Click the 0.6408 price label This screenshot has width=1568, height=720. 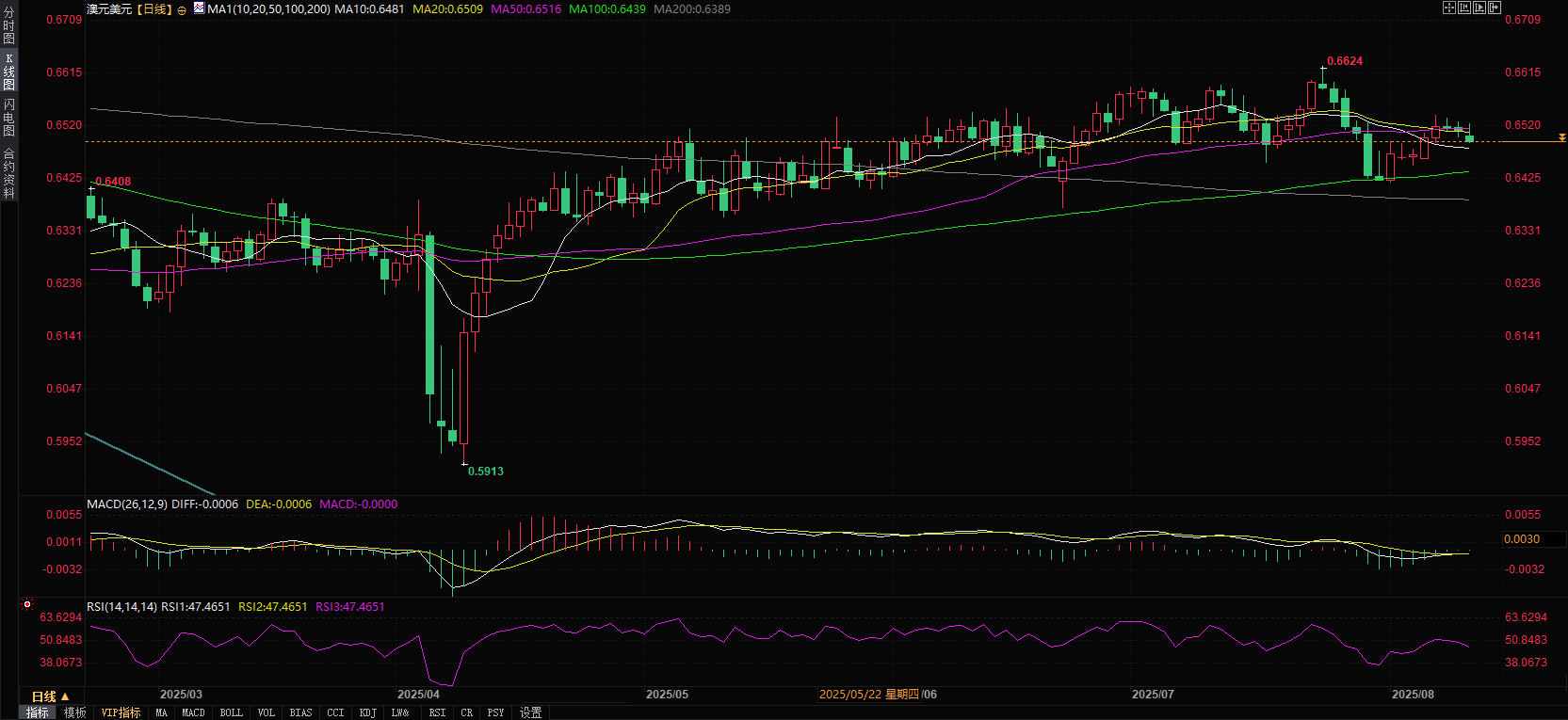[x=114, y=181]
